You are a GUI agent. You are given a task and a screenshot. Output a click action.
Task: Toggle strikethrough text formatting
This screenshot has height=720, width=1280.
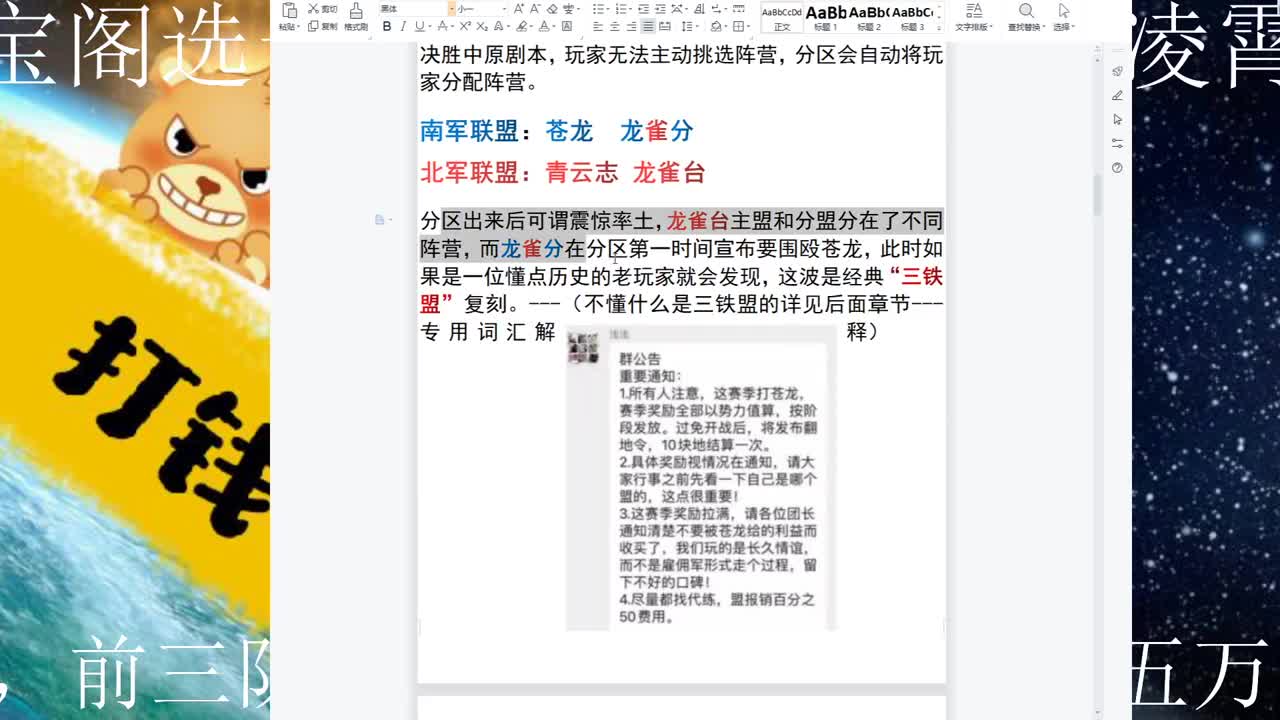(442, 26)
